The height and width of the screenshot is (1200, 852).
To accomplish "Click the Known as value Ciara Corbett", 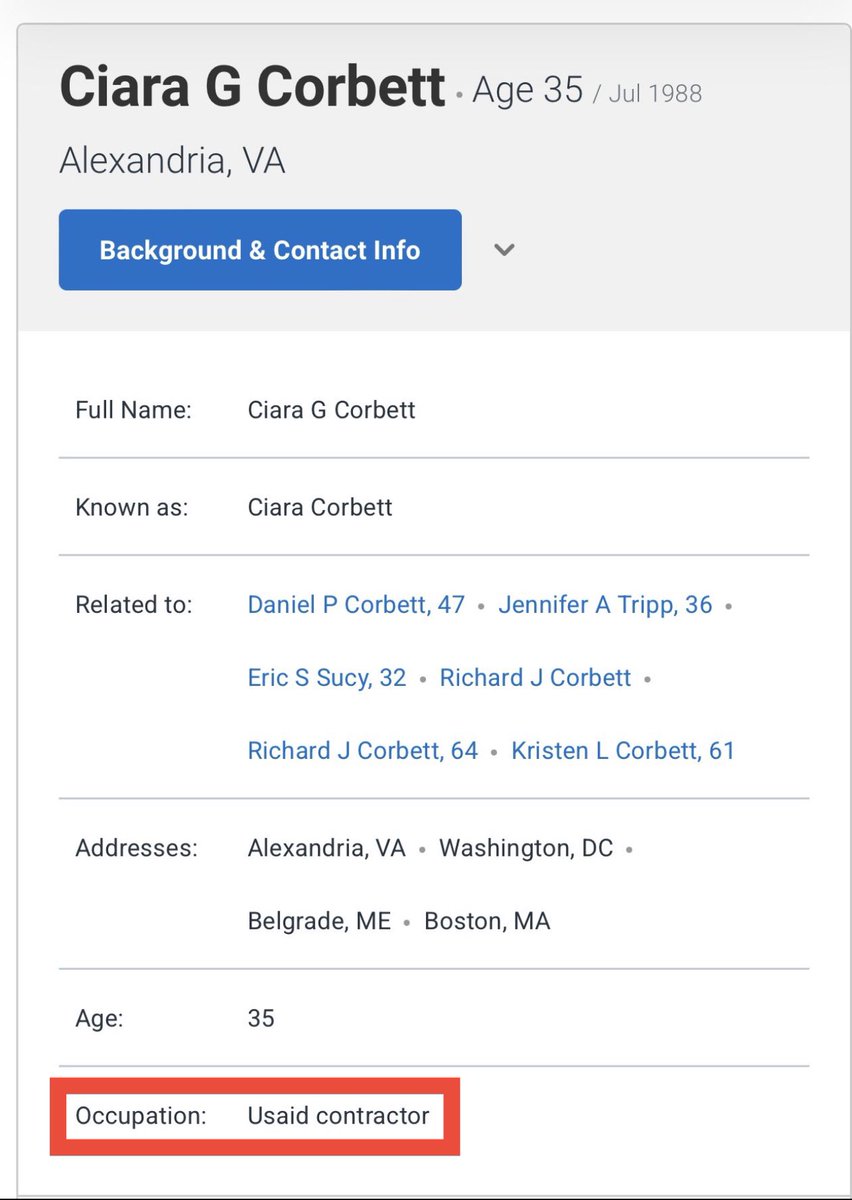I will pyautogui.click(x=320, y=507).
